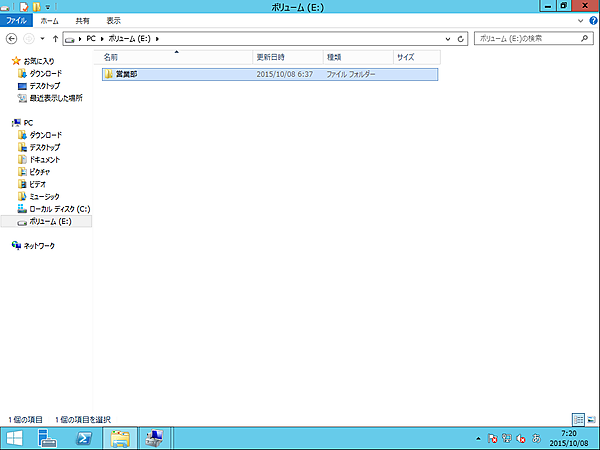The height and width of the screenshot is (450, 600).
Task: Sort by the 種類 column header
Action: pos(358,57)
